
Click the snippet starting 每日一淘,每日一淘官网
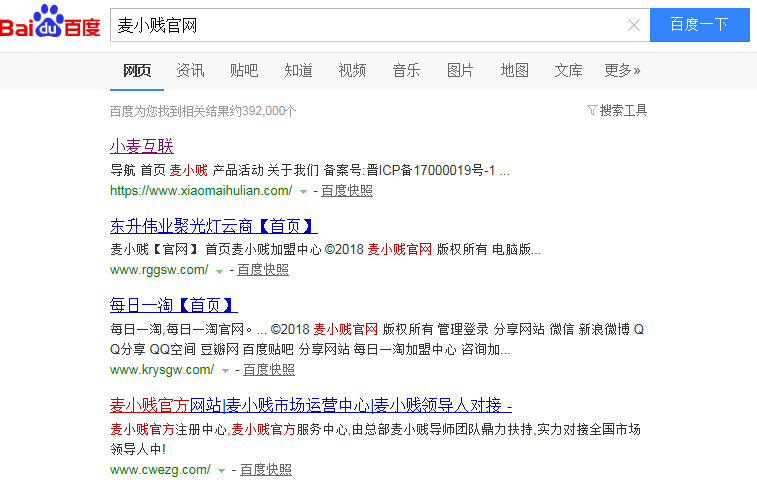tap(377, 339)
